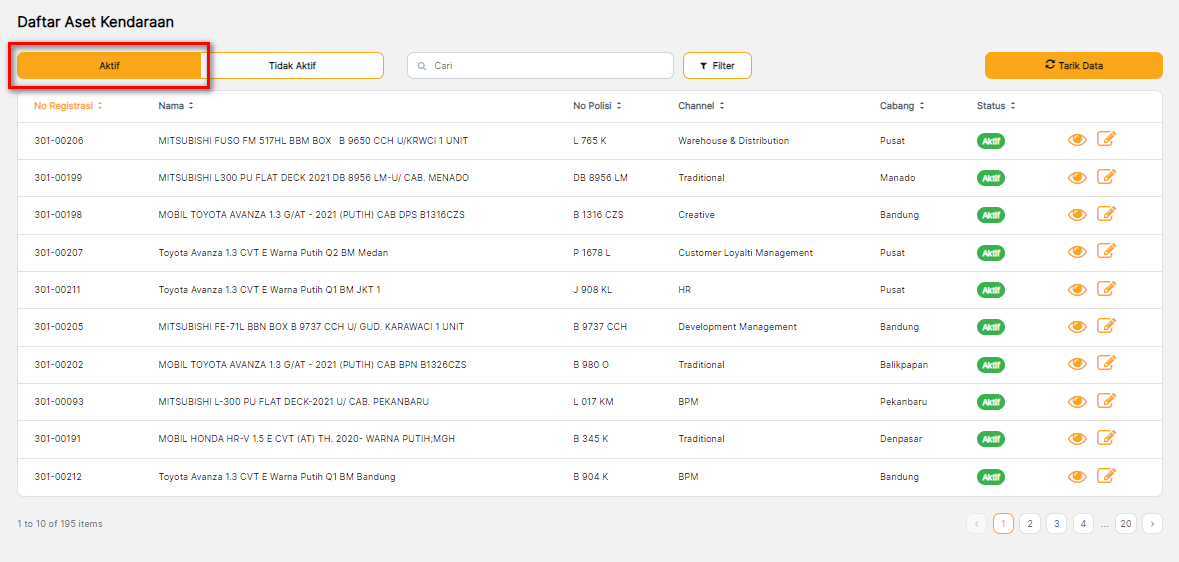Click the edit pencil icon for row 301-00199
This screenshot has height=562, width=1179.
point(1106,177)
